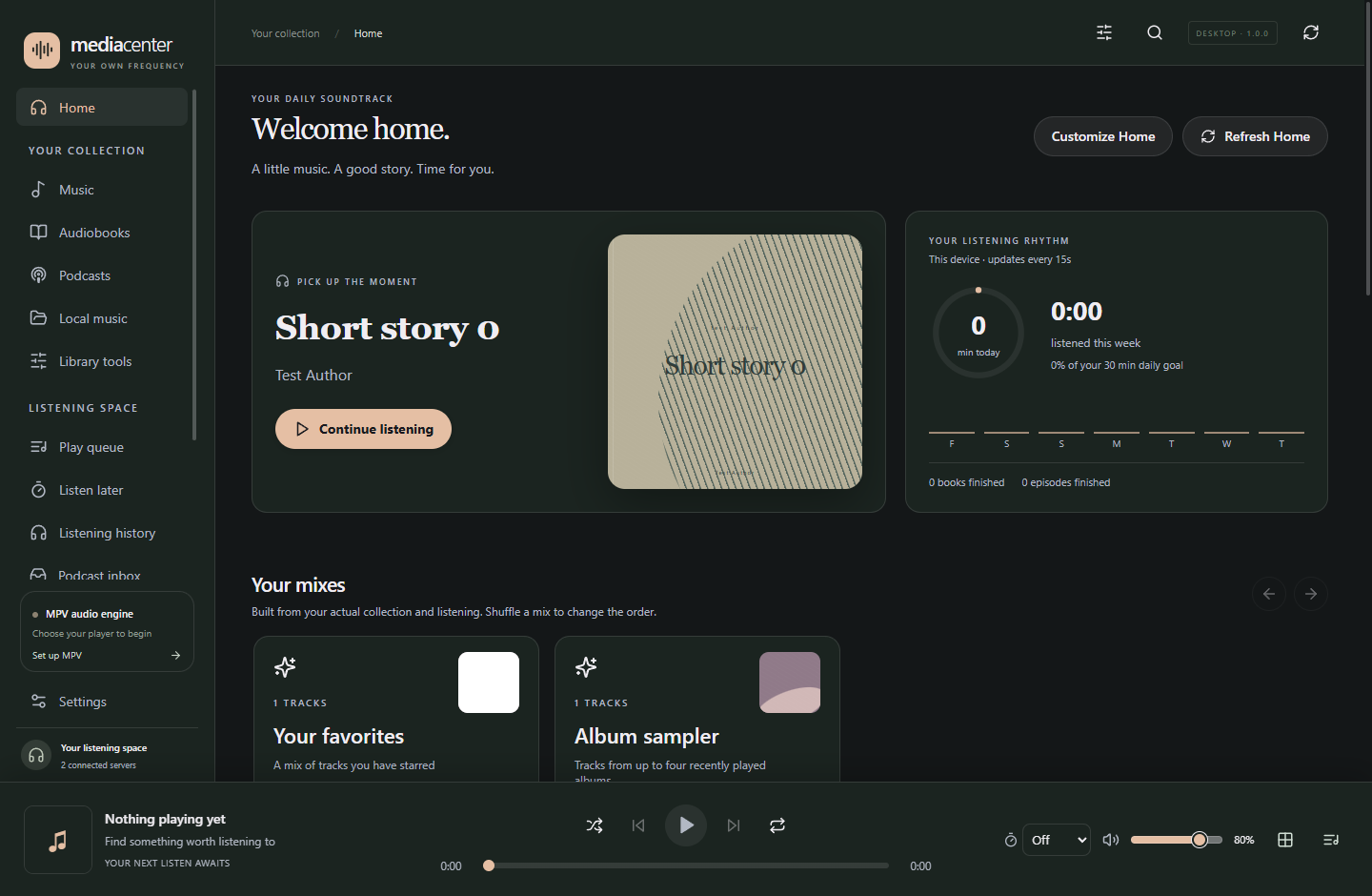Open Play queue in sidebar
The image size is (1372, 896).
coord(102,447)
